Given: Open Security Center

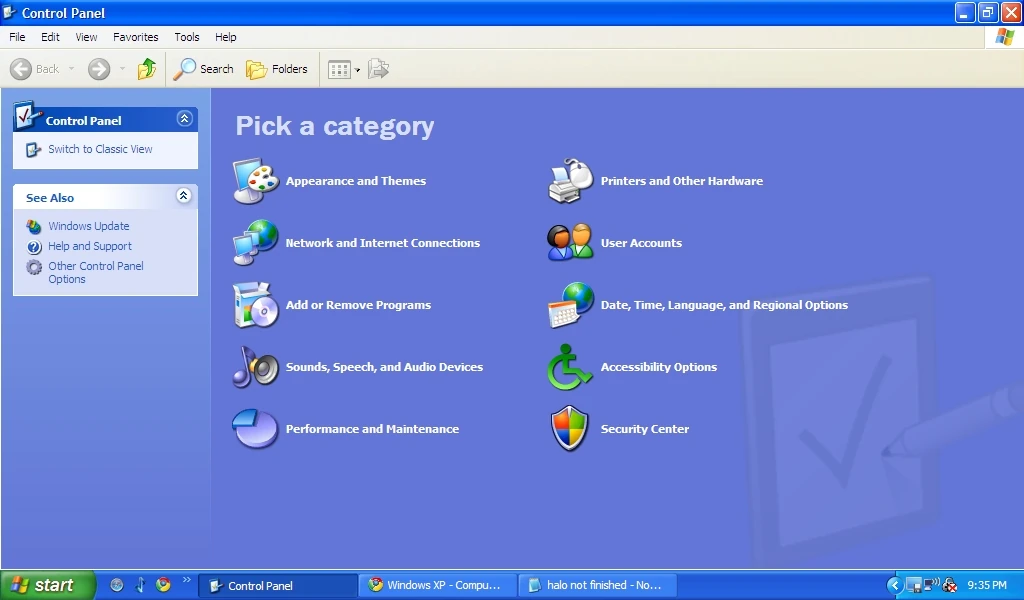Looking at the screenshot, I should point(644,429).
